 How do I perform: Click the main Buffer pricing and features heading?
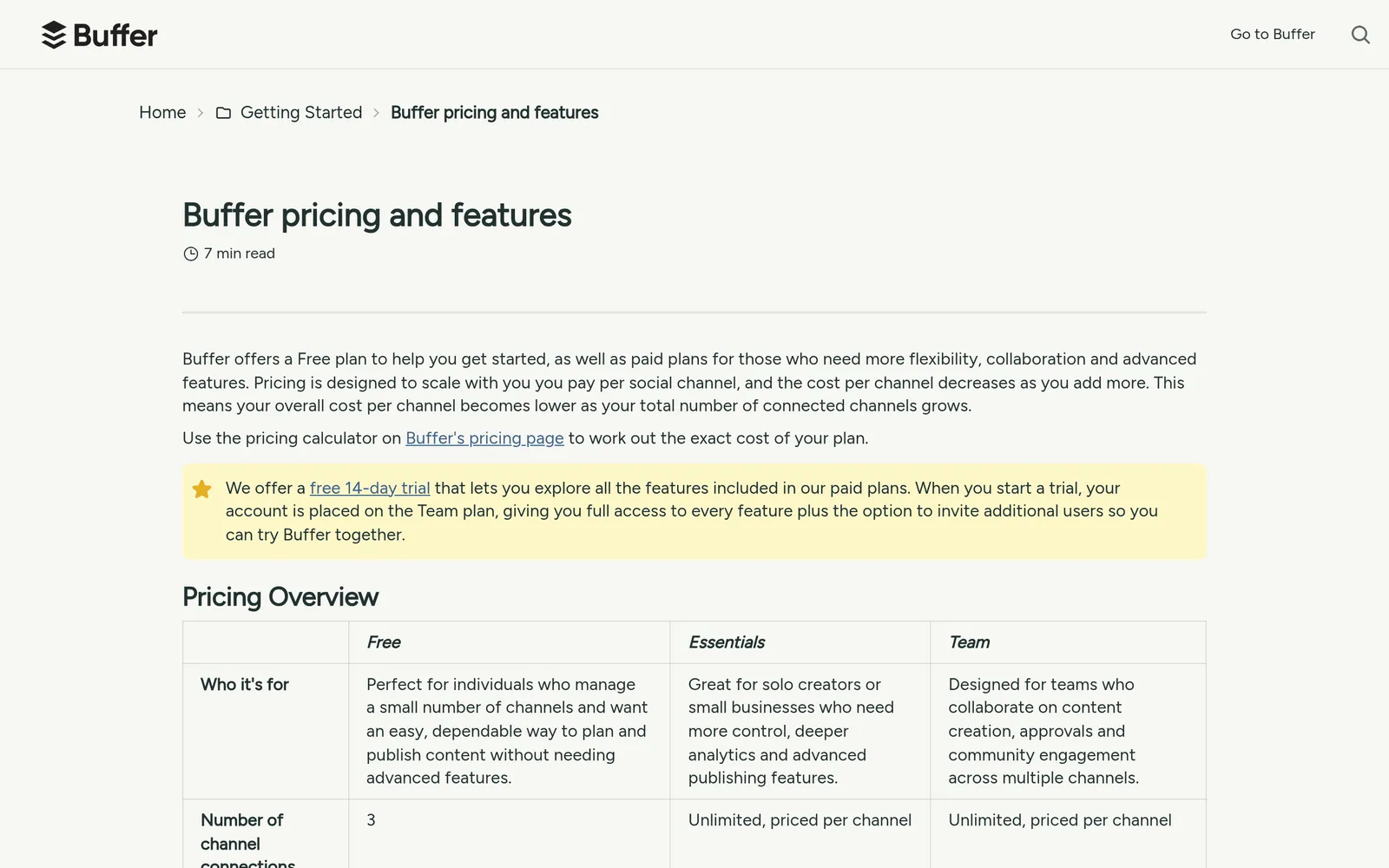[377, 215]
